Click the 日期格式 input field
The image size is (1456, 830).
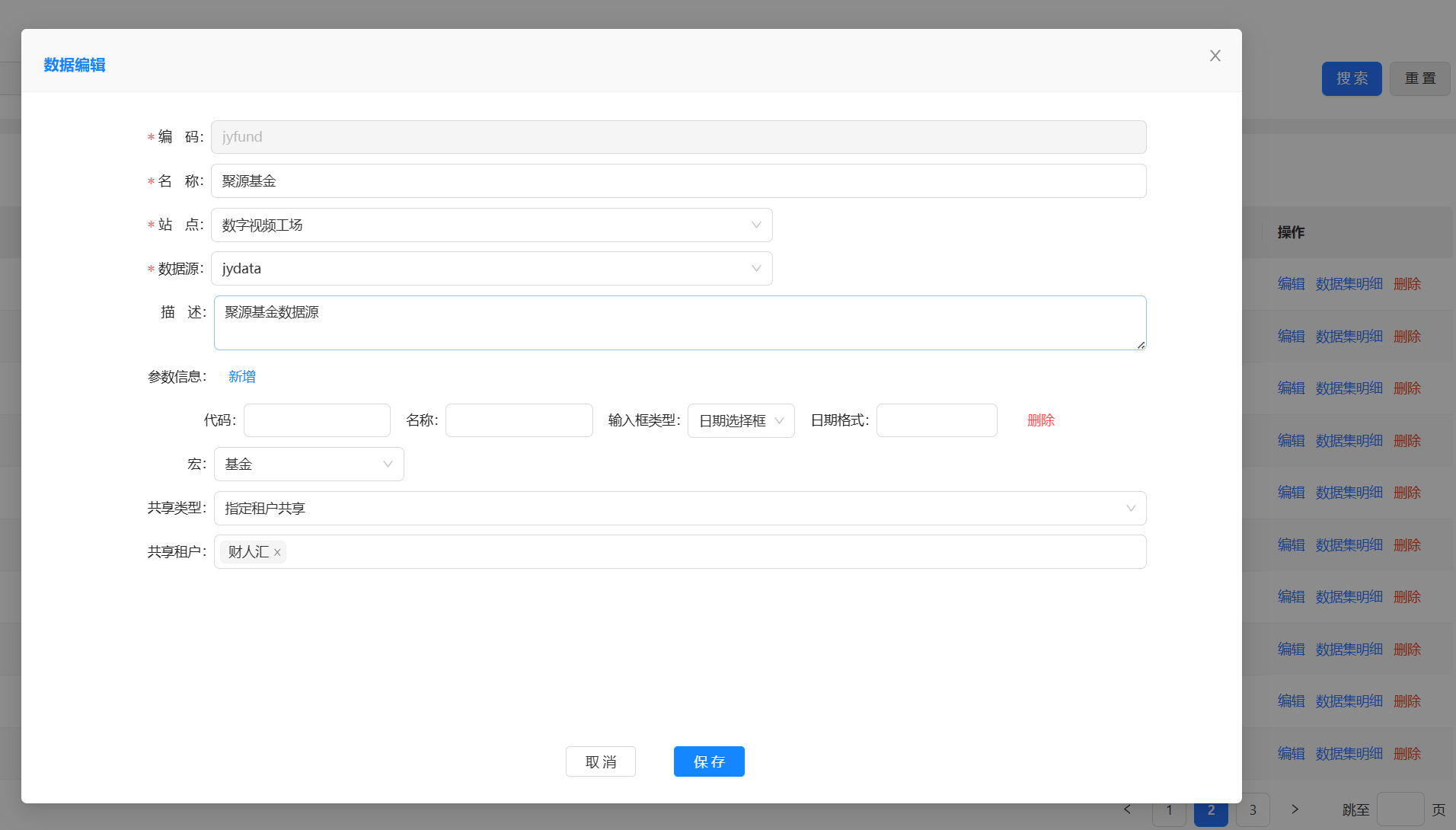click(x=936, y=421)
